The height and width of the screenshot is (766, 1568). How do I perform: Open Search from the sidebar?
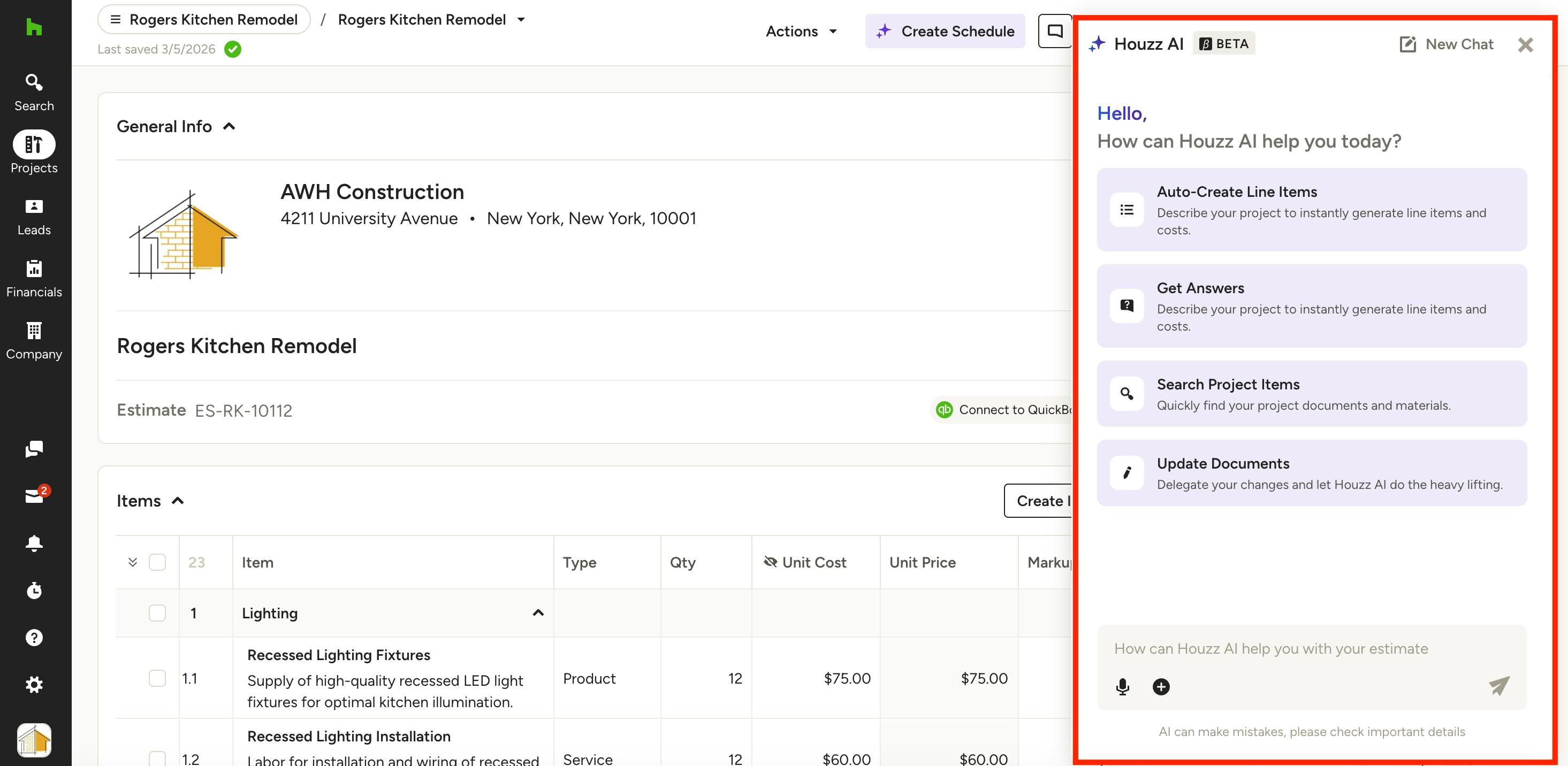tap(34, 93)
